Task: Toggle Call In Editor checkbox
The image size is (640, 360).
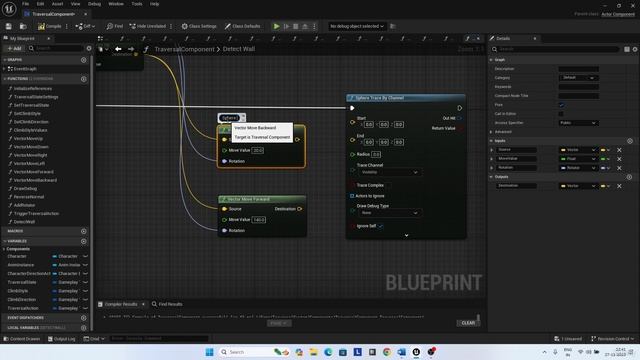Action: (x=561, y=114)
